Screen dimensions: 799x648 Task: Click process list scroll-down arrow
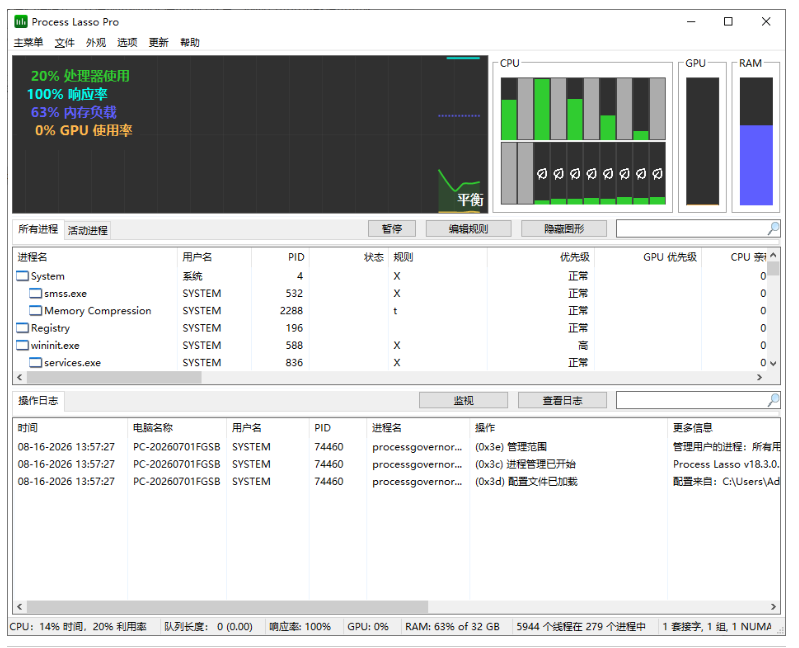click(773, 363)
